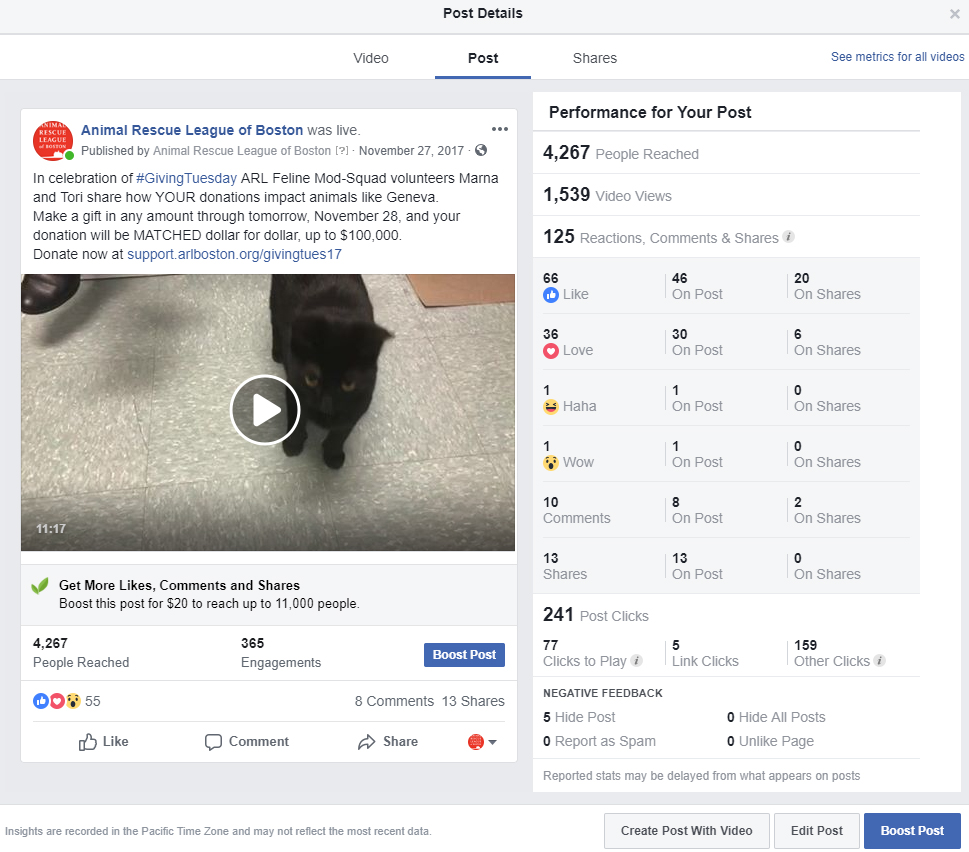Open the post-as identity dropdown arrow
The image size is (969, 852).
(493, 742)
